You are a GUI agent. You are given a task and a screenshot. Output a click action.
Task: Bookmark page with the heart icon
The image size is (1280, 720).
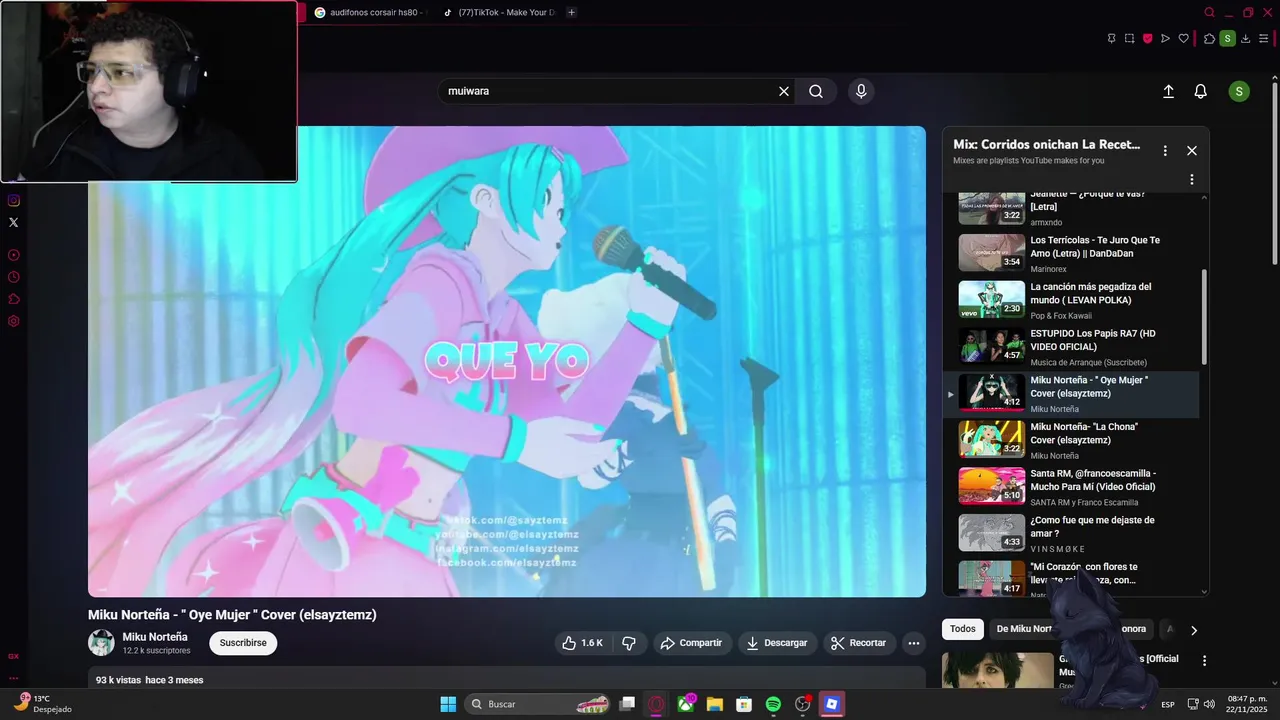(1183, 39)
